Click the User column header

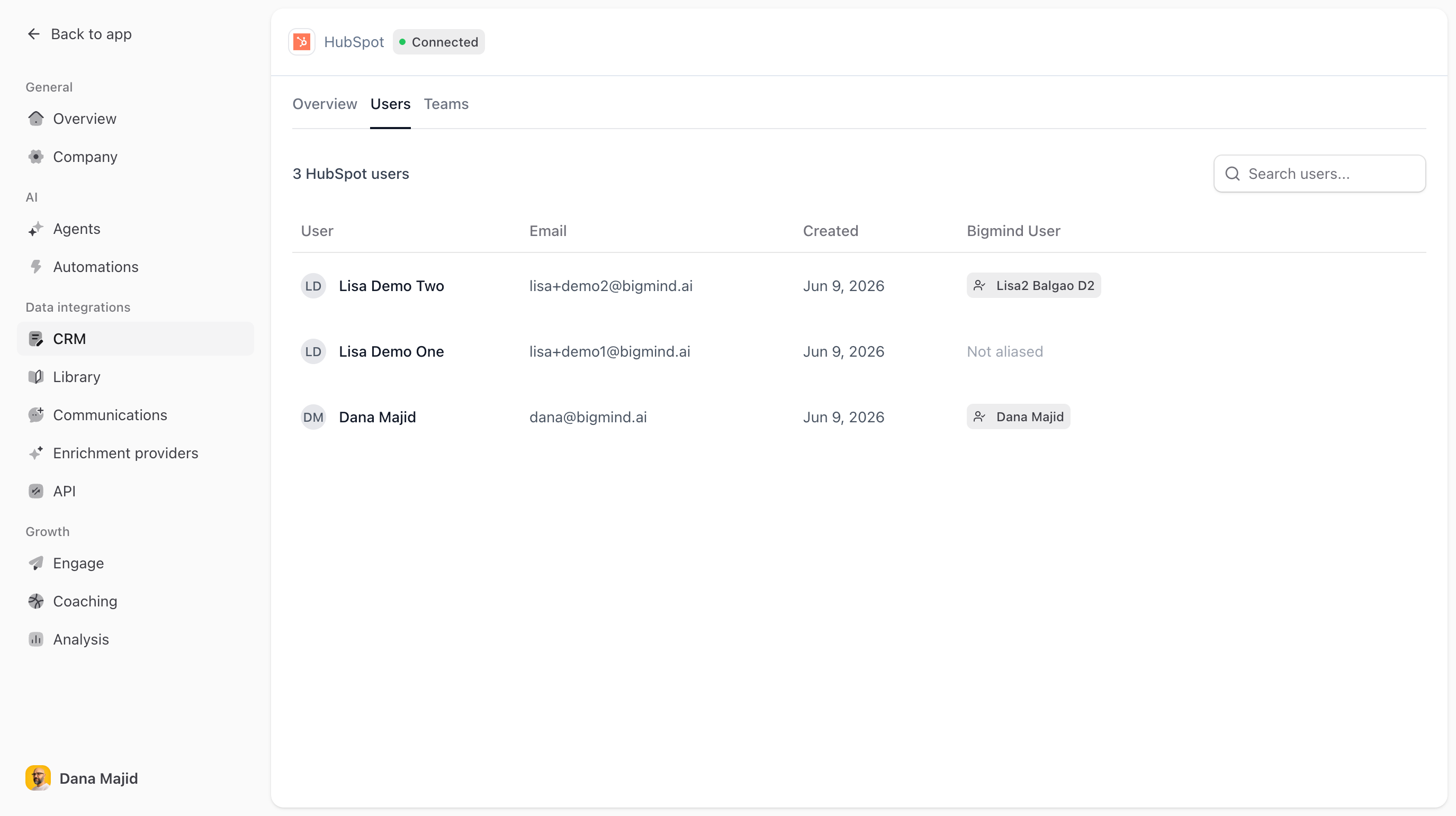(x=317, y=231)
